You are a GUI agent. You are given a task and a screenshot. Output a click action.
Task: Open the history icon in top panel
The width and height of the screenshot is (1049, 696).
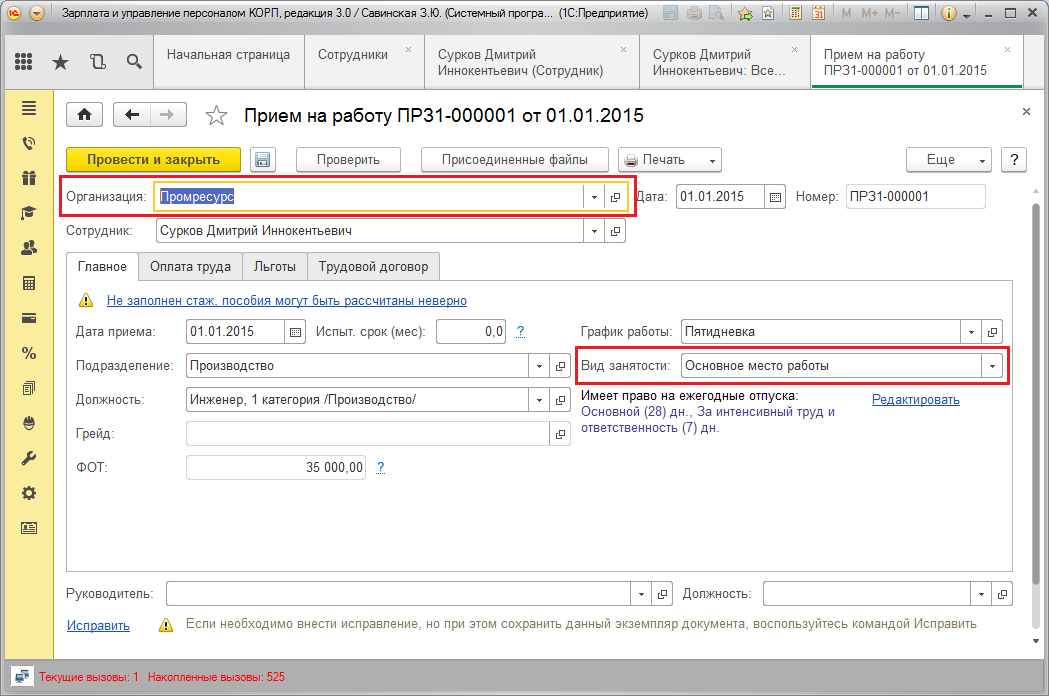(98, 62)
